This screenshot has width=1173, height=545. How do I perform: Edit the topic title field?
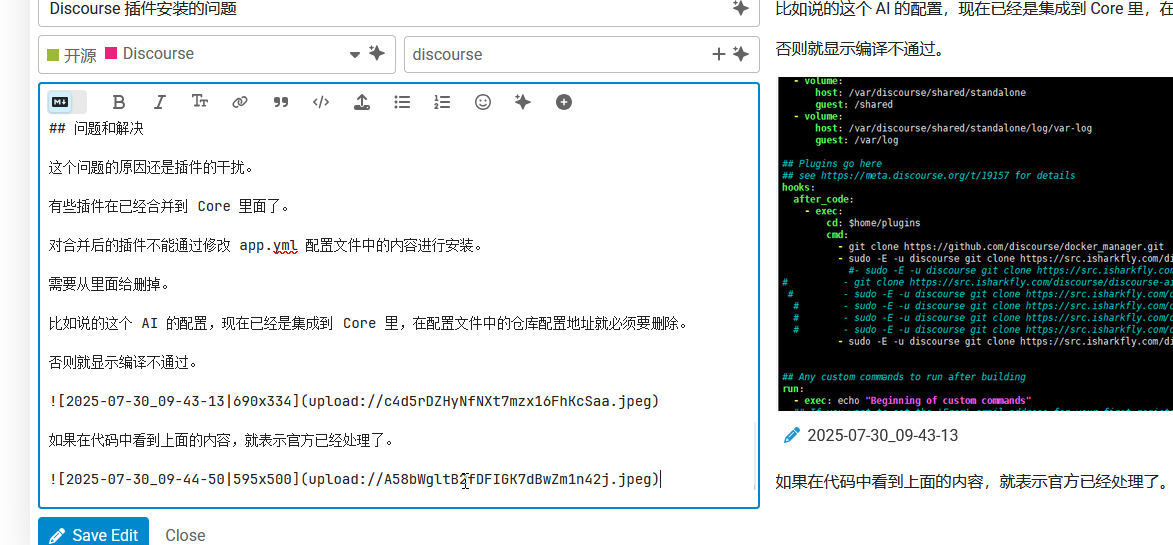[399, 9]
